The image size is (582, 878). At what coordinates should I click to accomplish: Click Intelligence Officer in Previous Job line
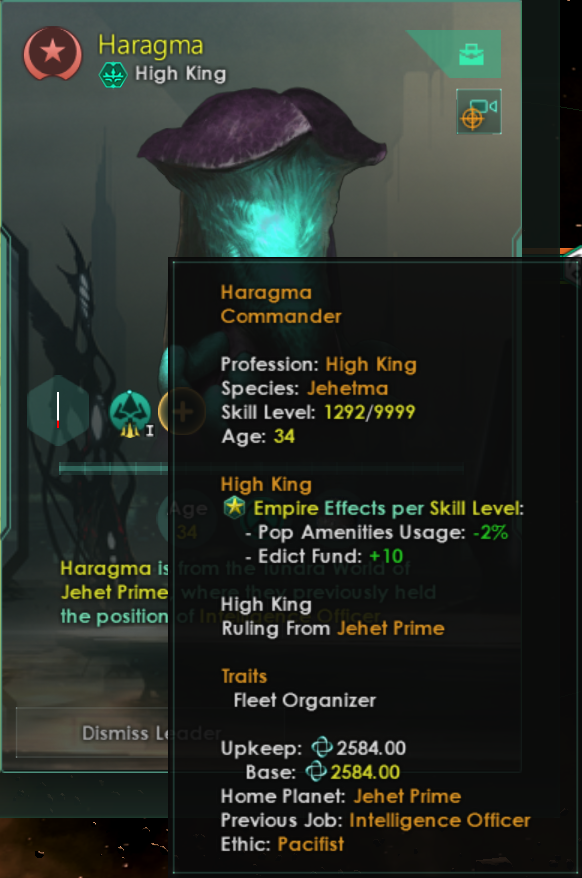pos(440,820)
